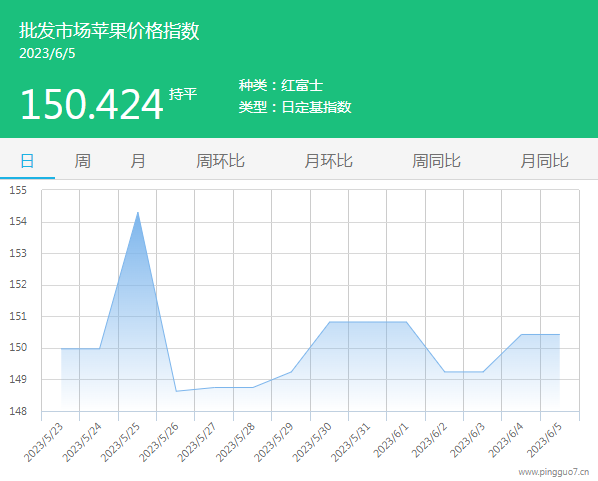Click the 类型：日定基指数 label
Viewport: 598px width, 481px height.
click(x=295, y=107)
